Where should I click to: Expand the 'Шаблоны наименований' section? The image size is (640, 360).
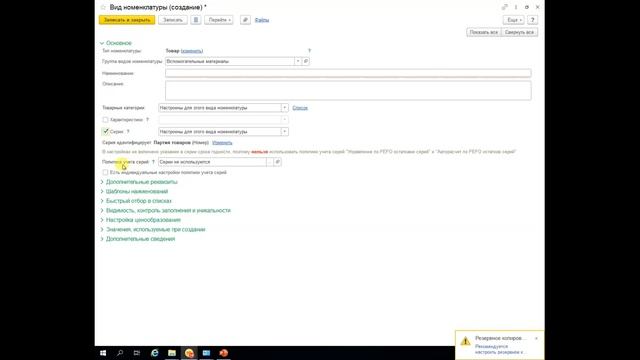click(x=137, y=191)
